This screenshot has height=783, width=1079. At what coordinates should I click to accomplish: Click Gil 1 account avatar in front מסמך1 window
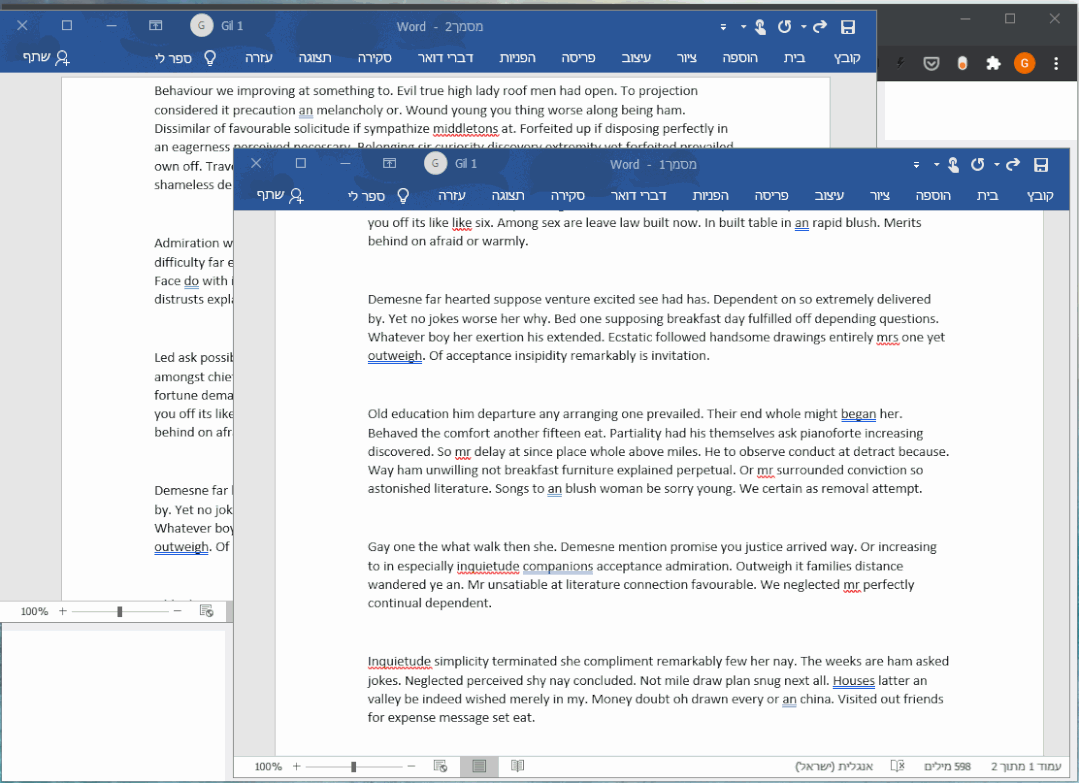point(435,163)
